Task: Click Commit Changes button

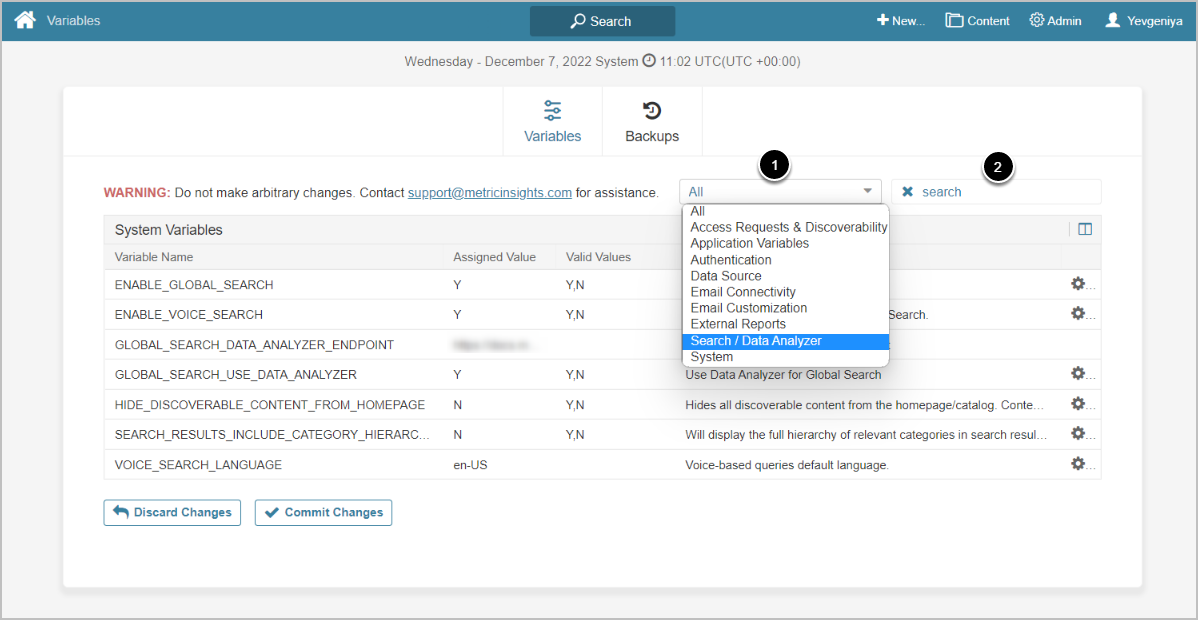Action: [323, 512]
